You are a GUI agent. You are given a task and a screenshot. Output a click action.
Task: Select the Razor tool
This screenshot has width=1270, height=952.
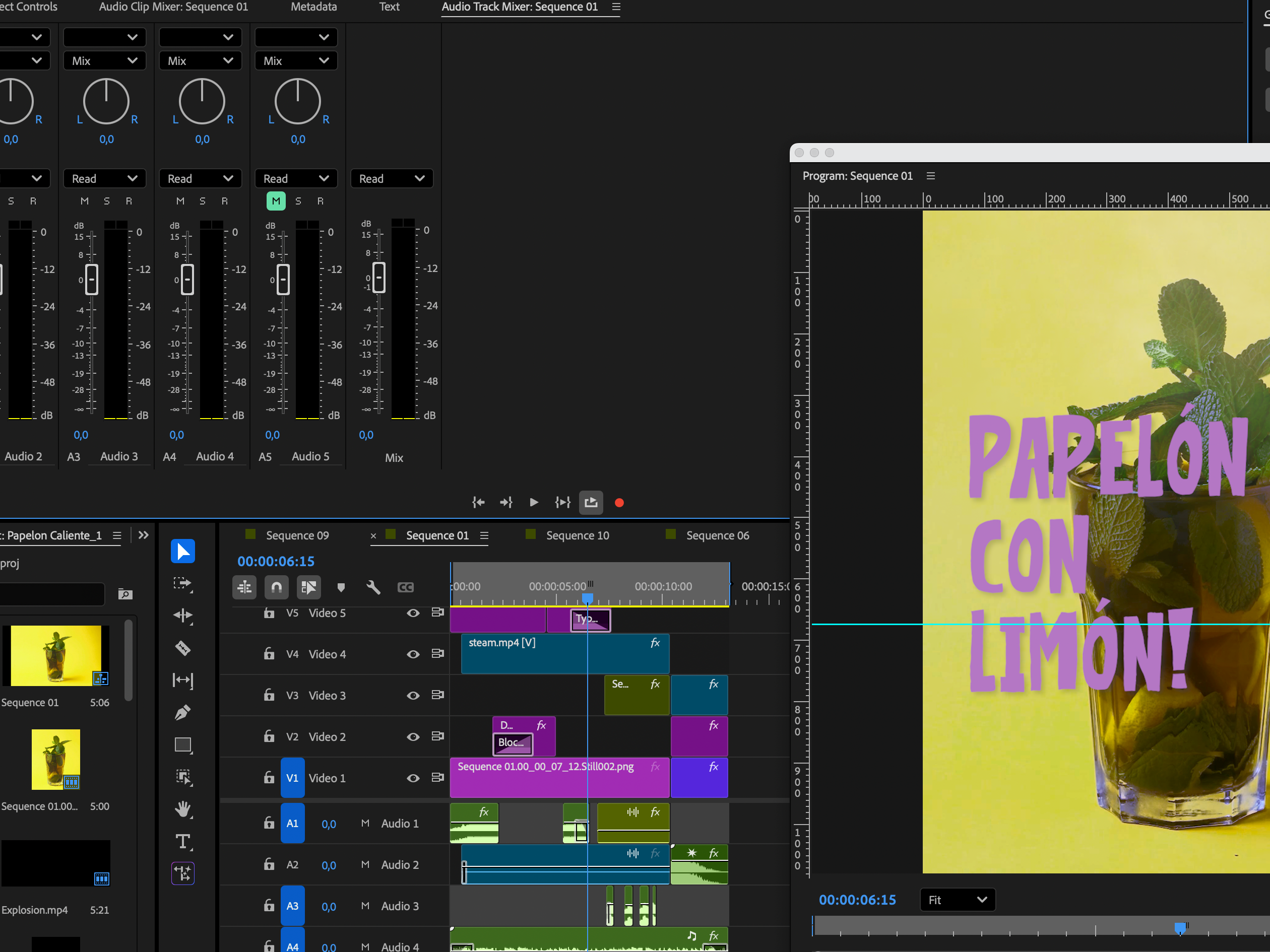[182, 648]
